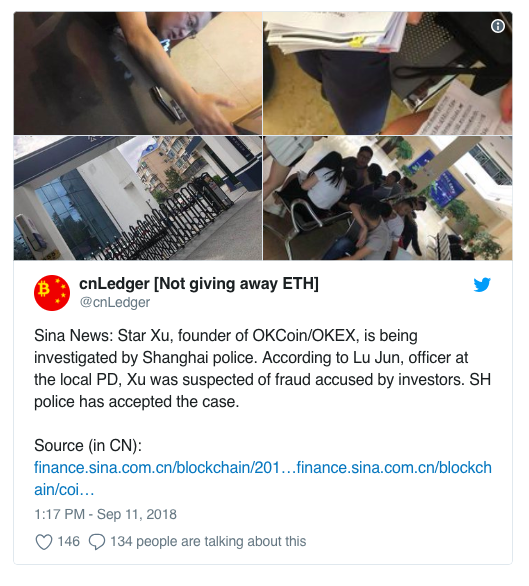Follow the second finance.sina.com.cn/blockchain/coi… link
529x586 pixels.
(394, 468)
